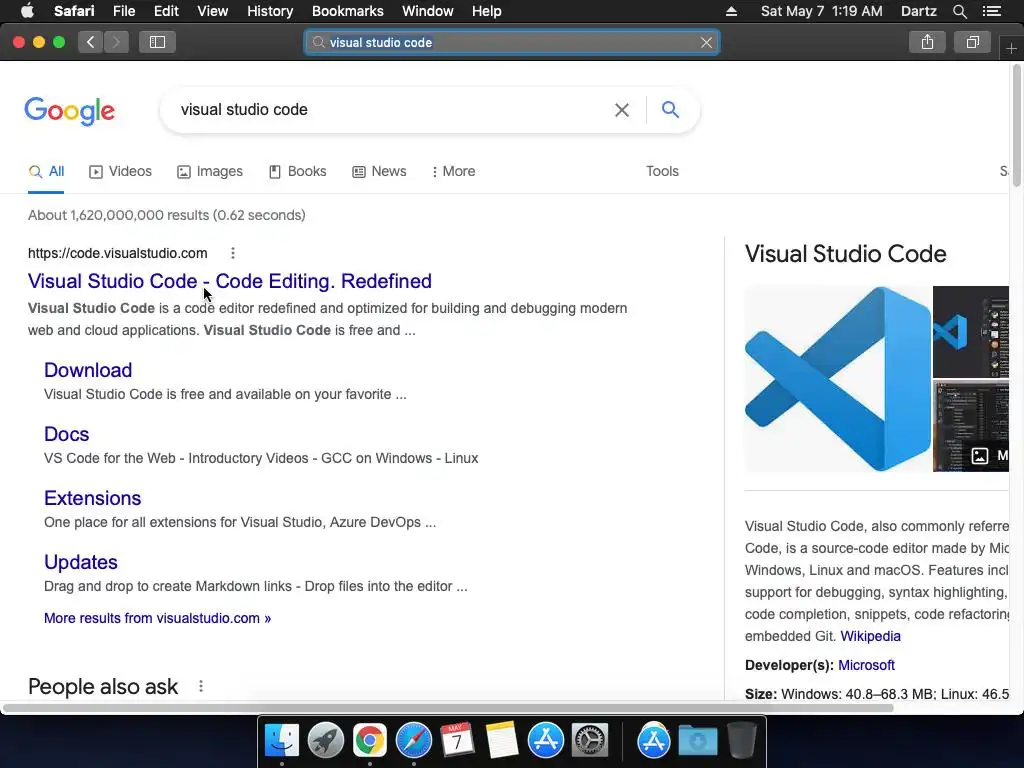Click the App Store Dock icon beside Downloads
The height and width of the screenshot is (768, 1024).
click(x=654, y=741)
